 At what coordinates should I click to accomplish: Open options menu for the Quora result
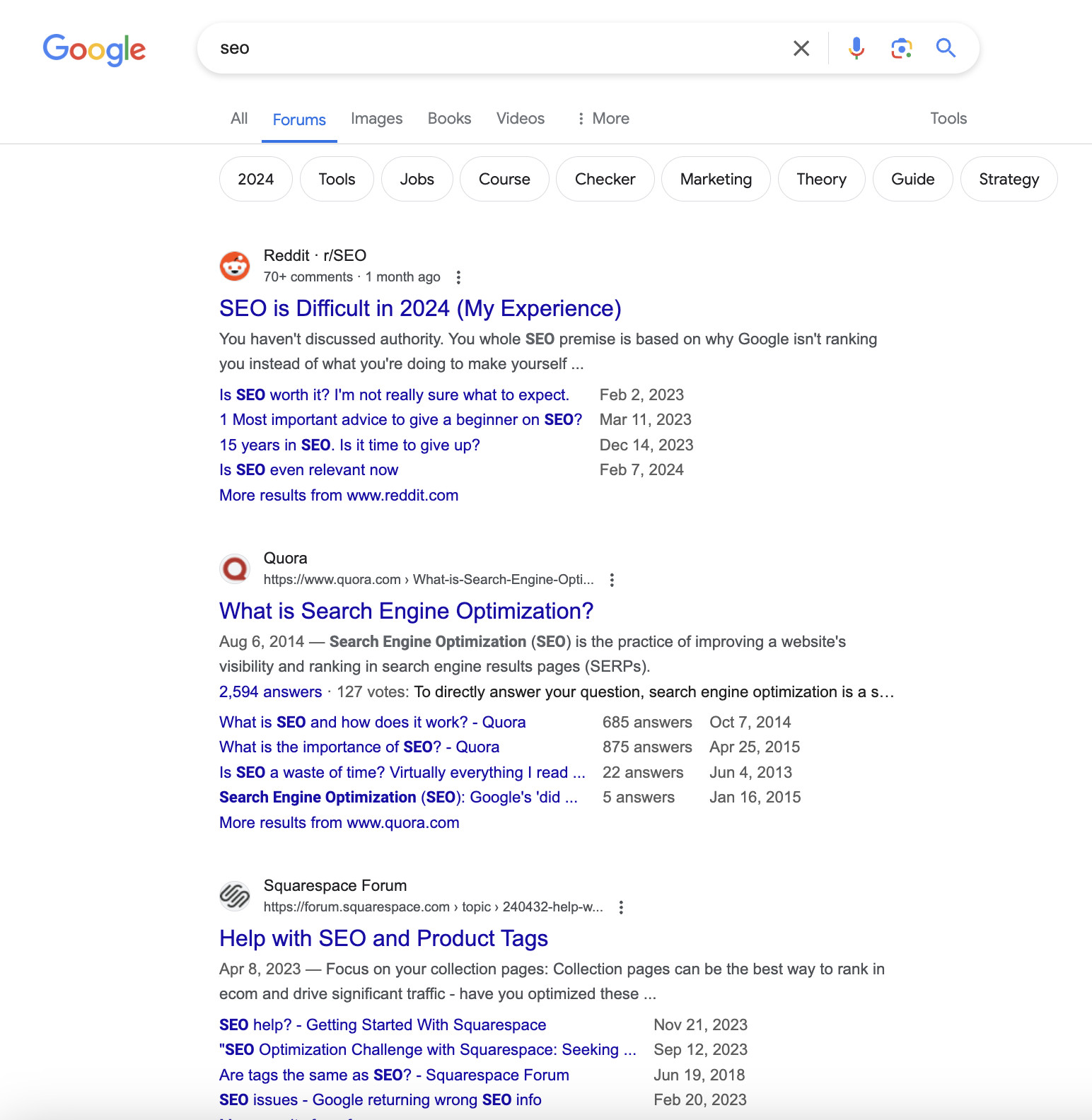click(x=611, y=580)
